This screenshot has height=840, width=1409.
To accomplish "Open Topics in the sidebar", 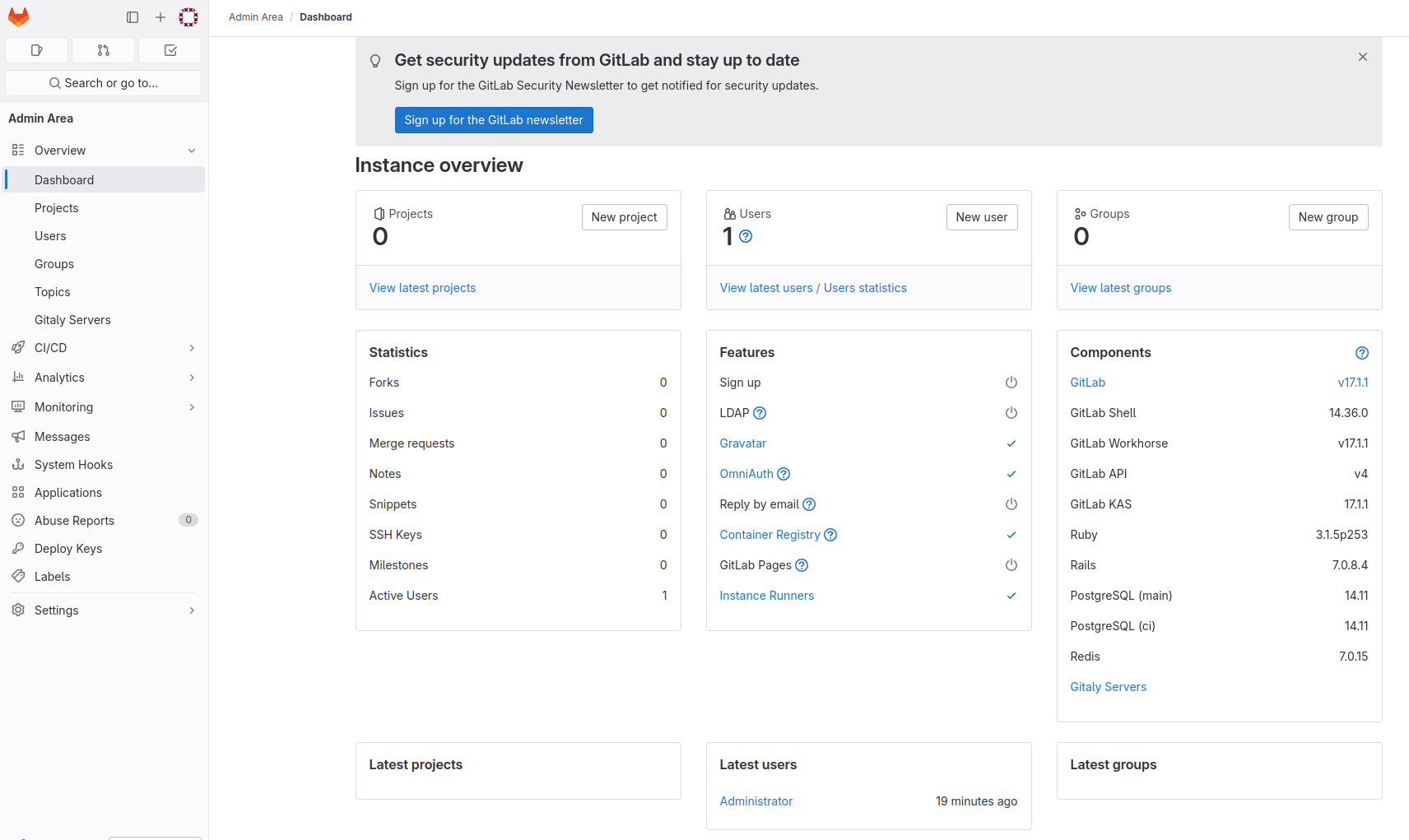I will point(105,292).
